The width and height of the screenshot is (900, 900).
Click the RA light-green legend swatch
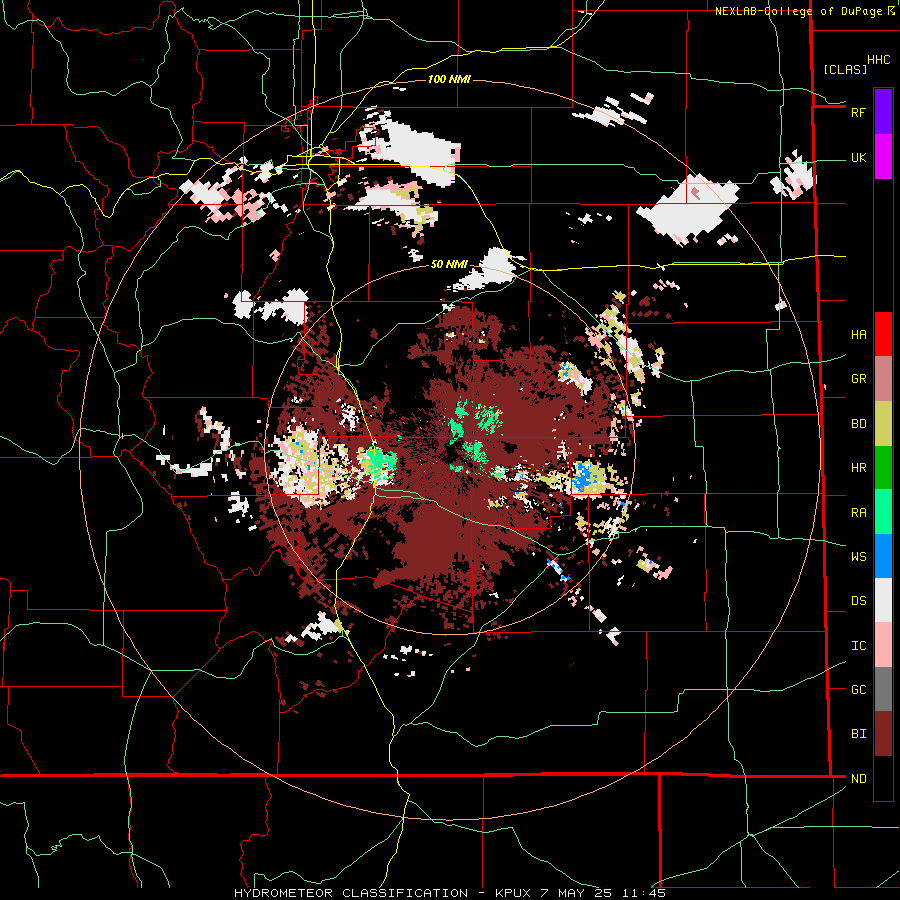(883, 512)
